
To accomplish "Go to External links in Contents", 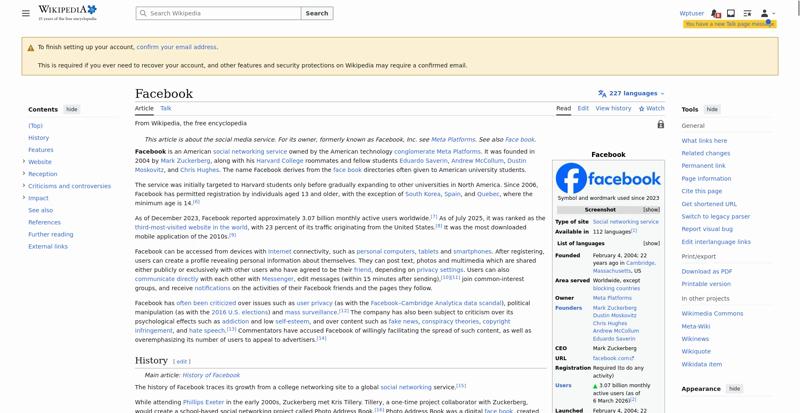I will [x=47, y=247].
